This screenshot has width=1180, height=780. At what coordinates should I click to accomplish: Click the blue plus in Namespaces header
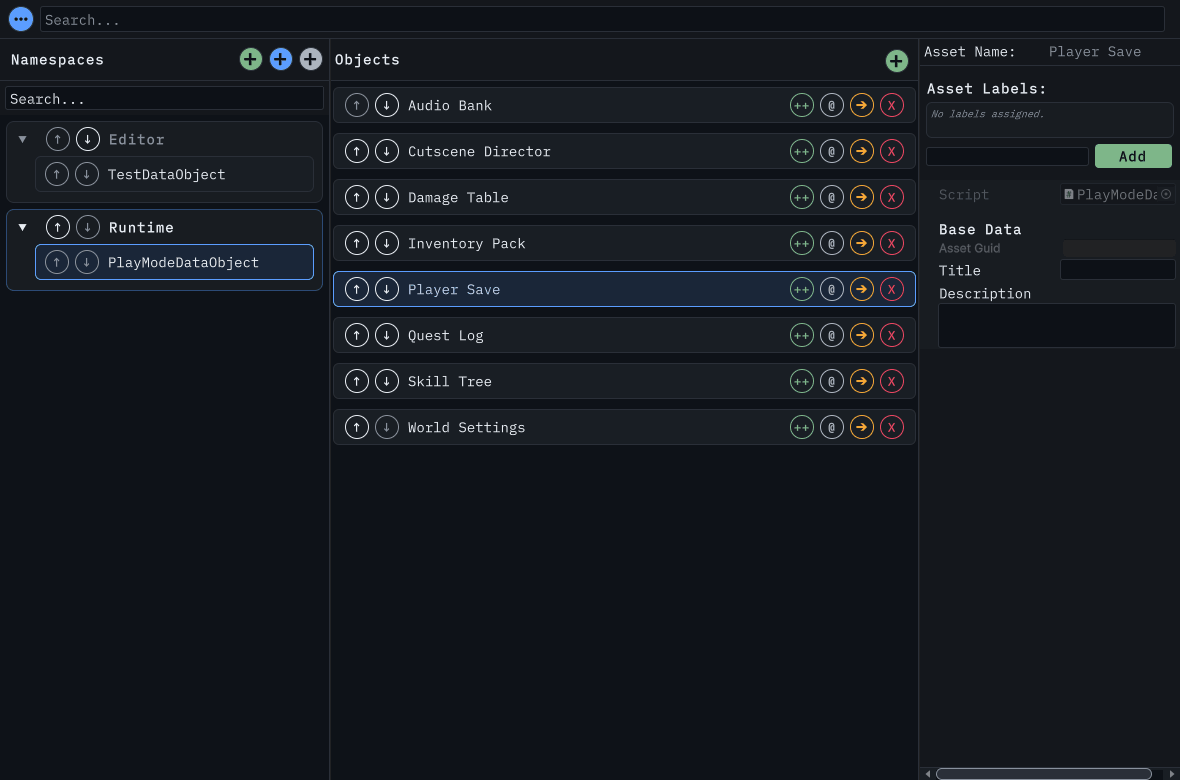(281, 59)
